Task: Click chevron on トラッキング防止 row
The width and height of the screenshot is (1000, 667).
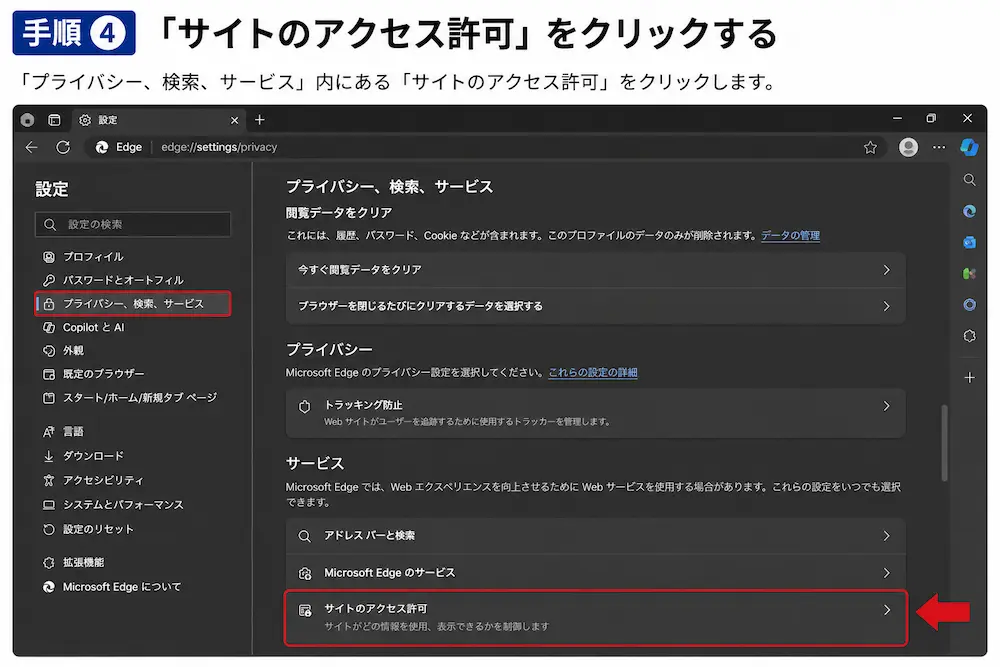Action: [886, 406]
